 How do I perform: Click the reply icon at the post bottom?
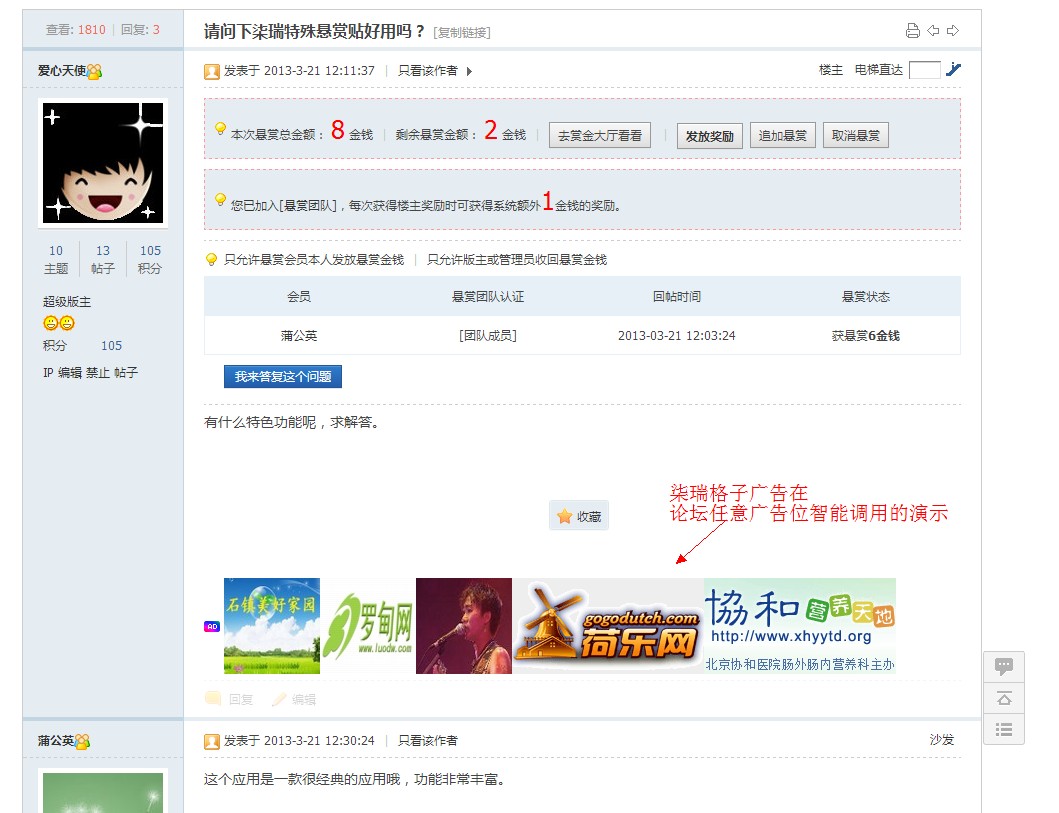pos(213,698)
